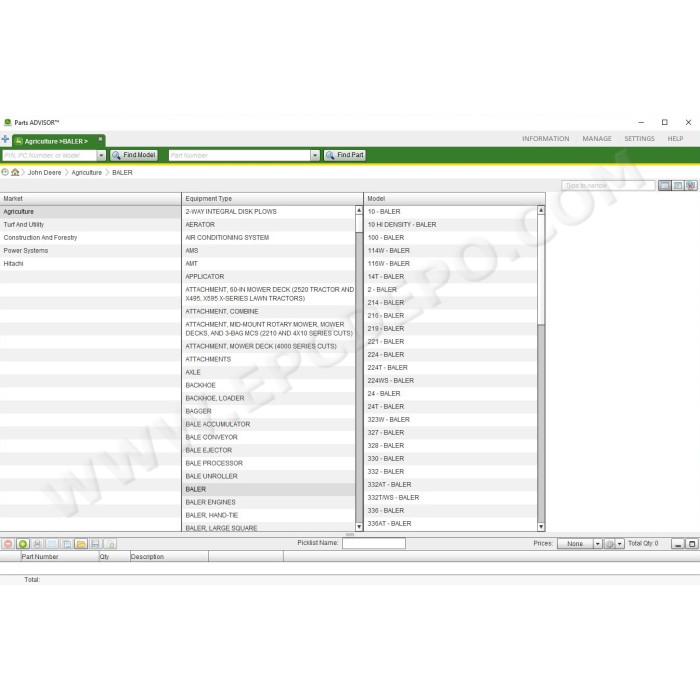Click the Find Part button

click(x=345, y=155)
